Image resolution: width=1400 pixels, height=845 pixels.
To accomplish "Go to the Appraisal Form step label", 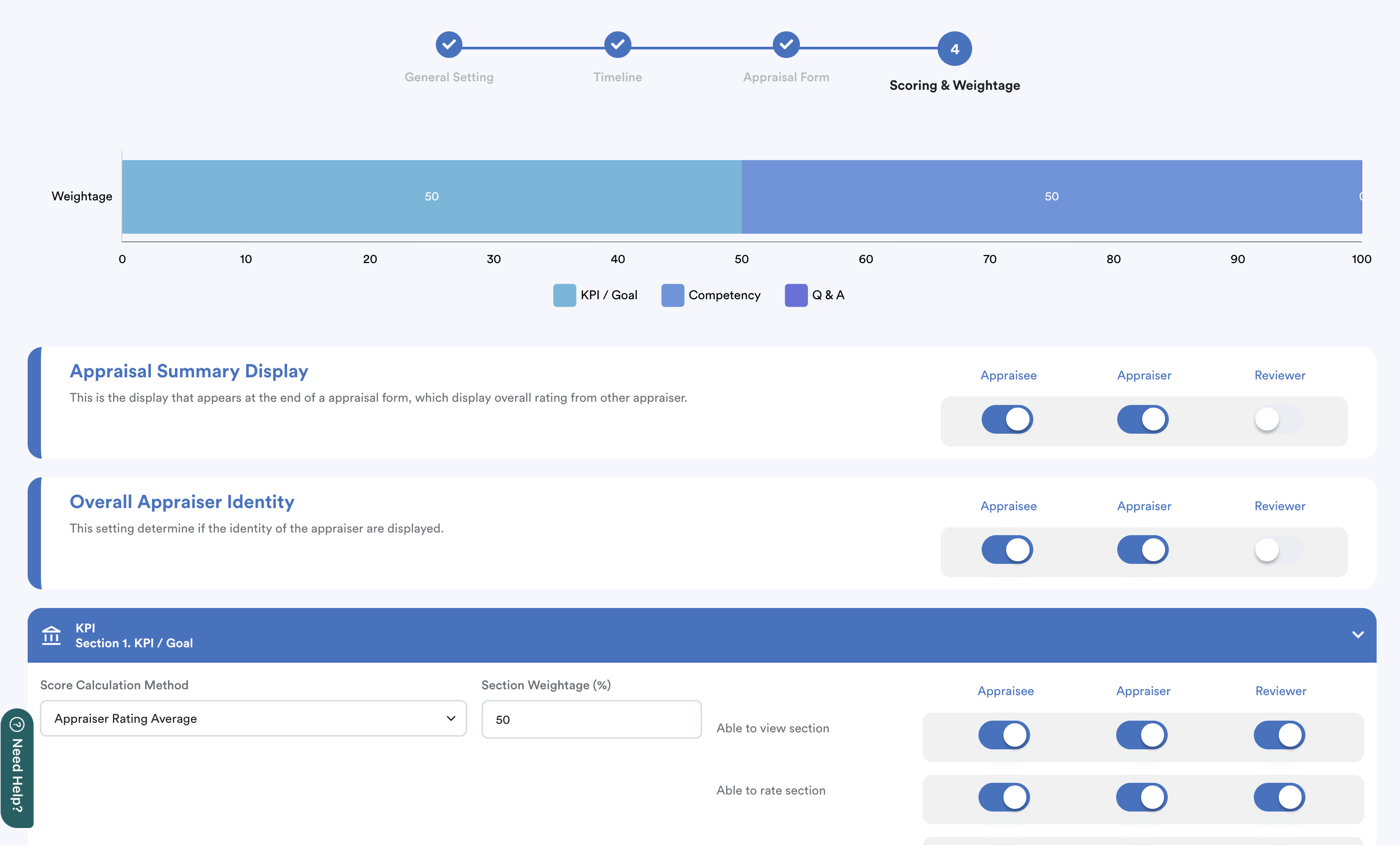I will click(786, 77).
